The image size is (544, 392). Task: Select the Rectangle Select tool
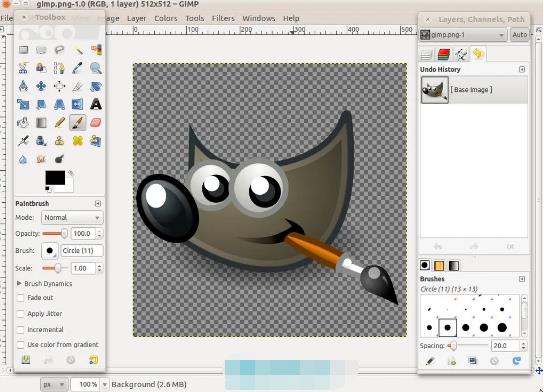[x=23, y=50]
